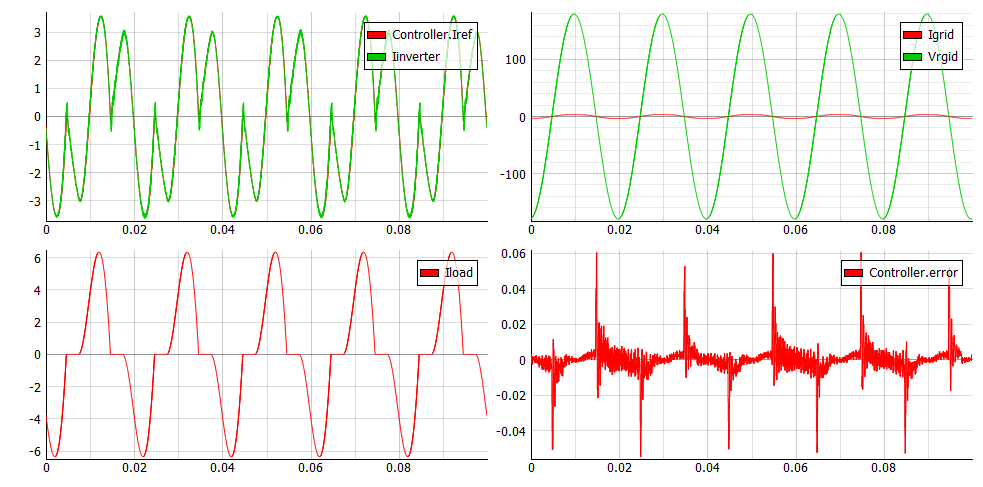Click the 3 y-axis tick of Iinverter plot

[x=34, y=33]
